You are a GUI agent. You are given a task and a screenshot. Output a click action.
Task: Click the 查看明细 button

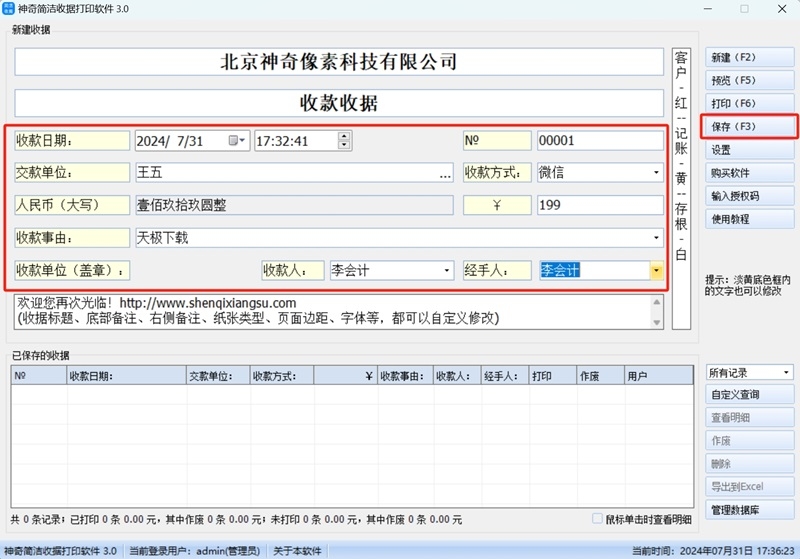[749, 418]
